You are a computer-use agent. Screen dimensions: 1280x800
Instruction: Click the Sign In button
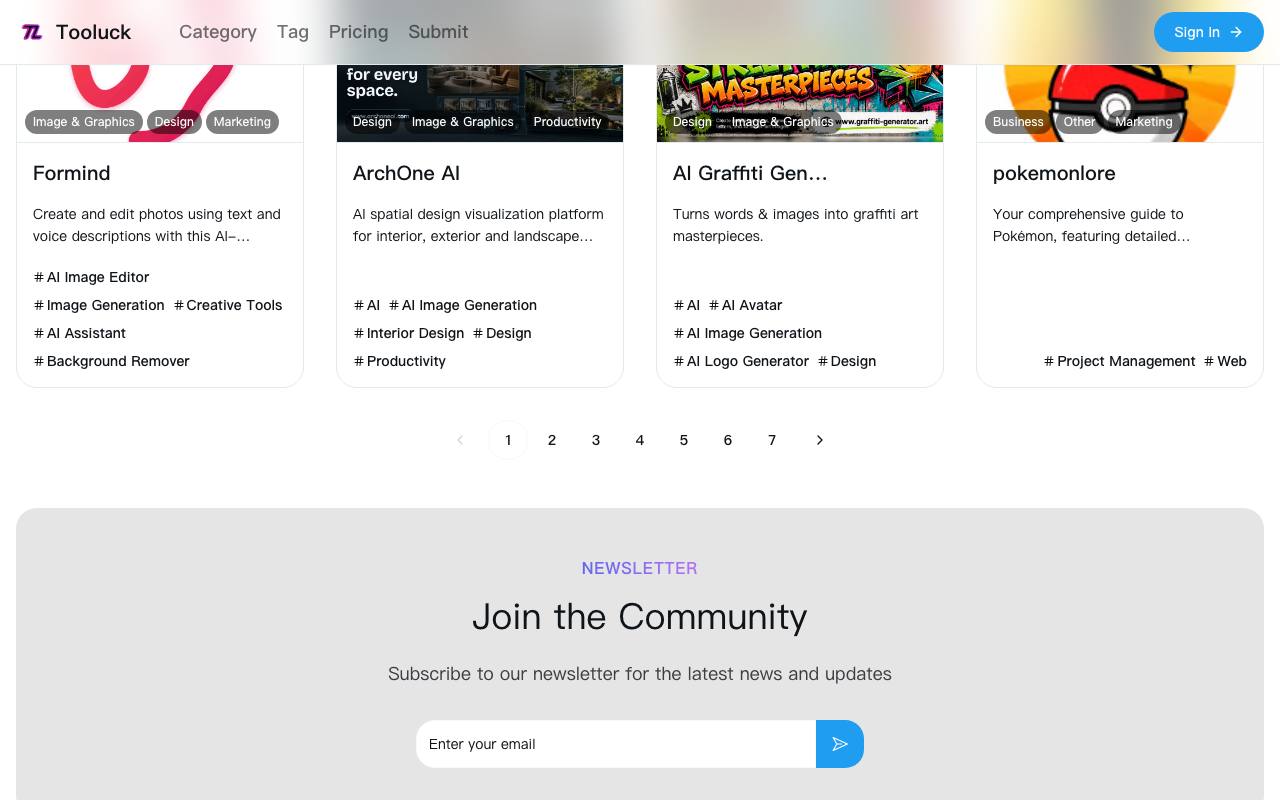1209,32
